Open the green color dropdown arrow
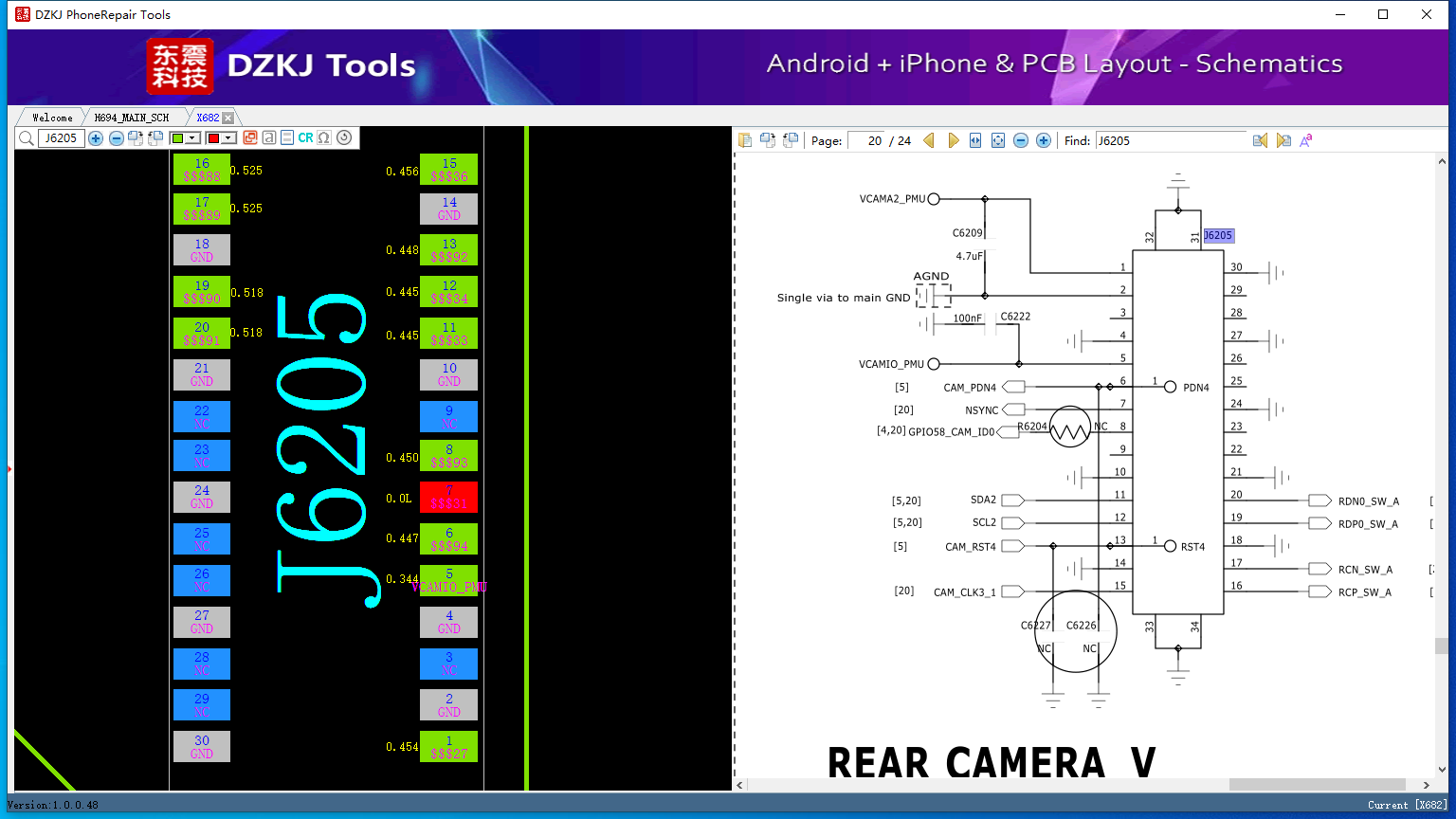The image size is (1456, 819). pyautogui.click(x=192, y=138)
